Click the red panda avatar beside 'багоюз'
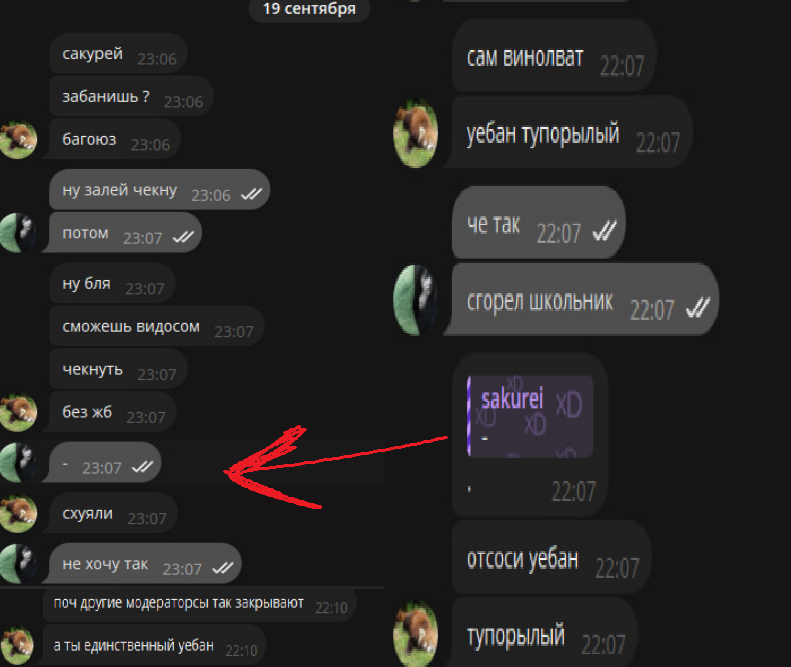Screen dimensions: 791x667 pos(18,140)
